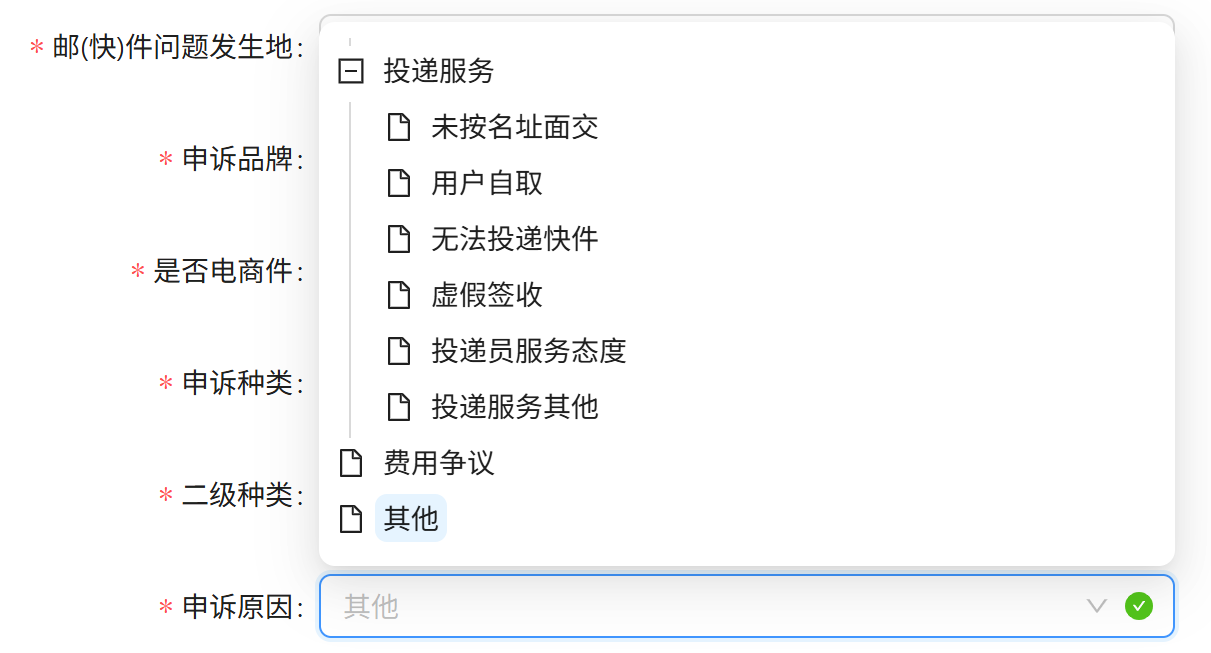Choose the 用户自取 option
This screenshot has width=1211, height=653.
click(x=487, y=183)
